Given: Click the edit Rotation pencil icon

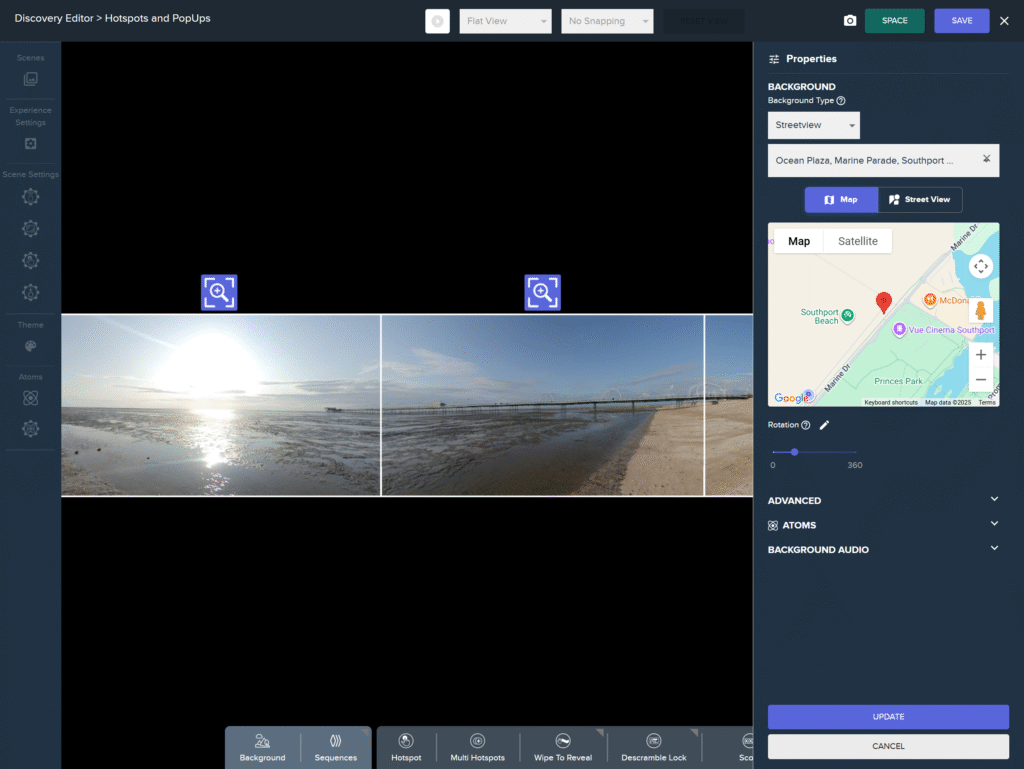Looking at the screenshot, I should coord(825,425).
